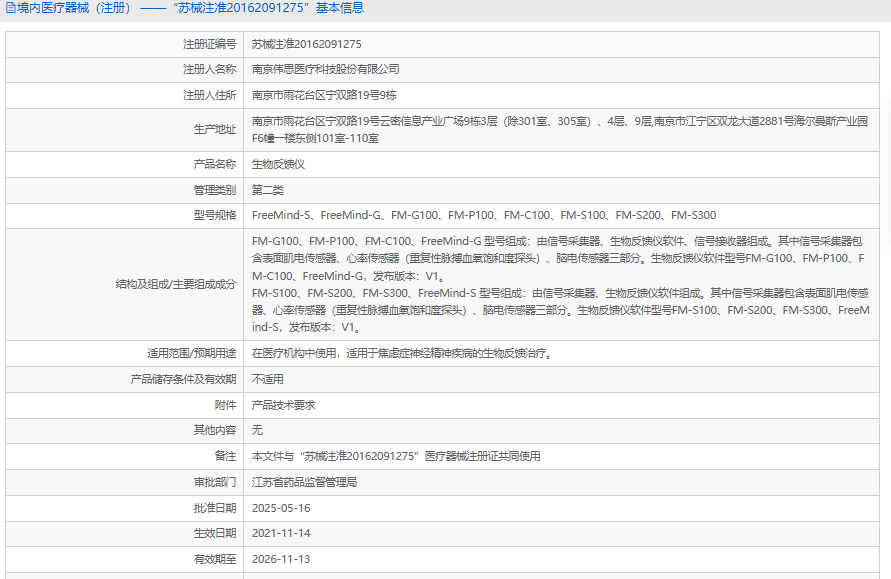The width and height of the screenshot is (891, 579).
Task: Click the label 生产地址
Action: [x=214, y=130]
